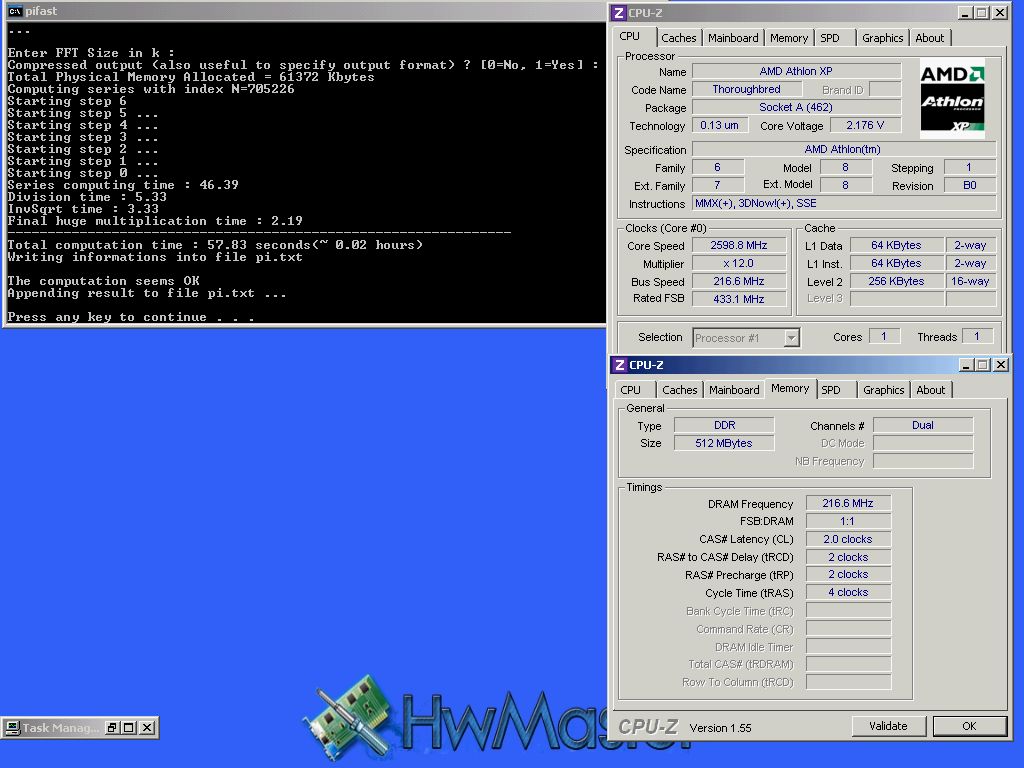Screen dimensions: 1024x768
Task: Open Caches tab in upper CPU-Z window
Action: pos(679,38)
